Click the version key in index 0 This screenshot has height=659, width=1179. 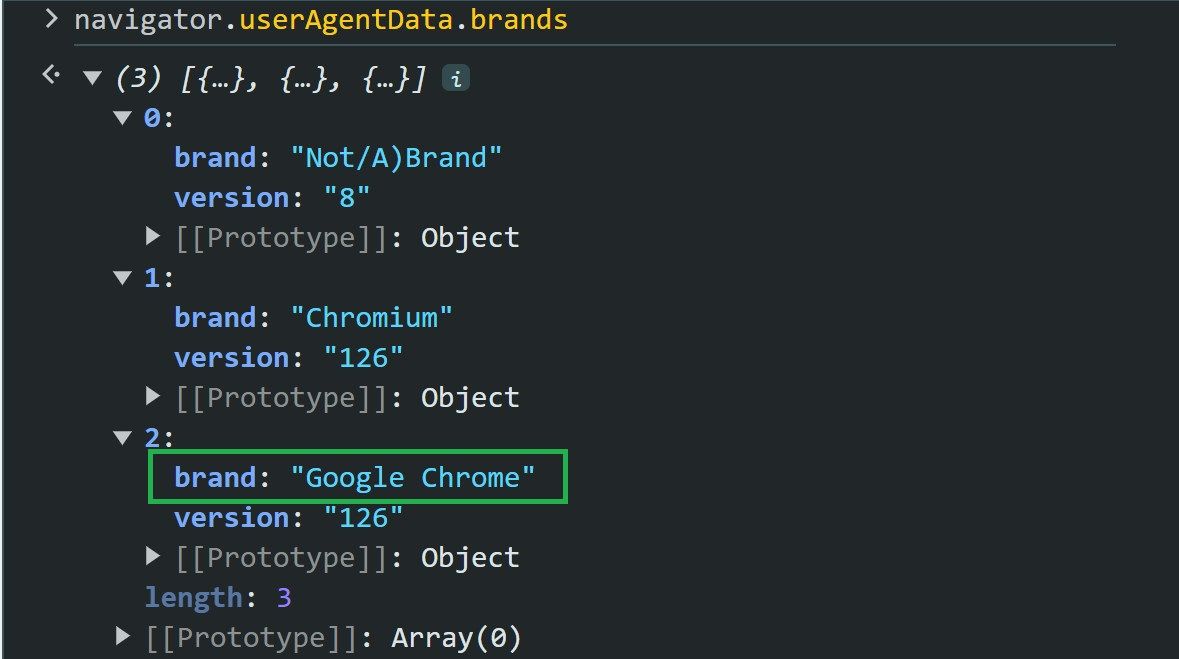click(x=232, y=198)
